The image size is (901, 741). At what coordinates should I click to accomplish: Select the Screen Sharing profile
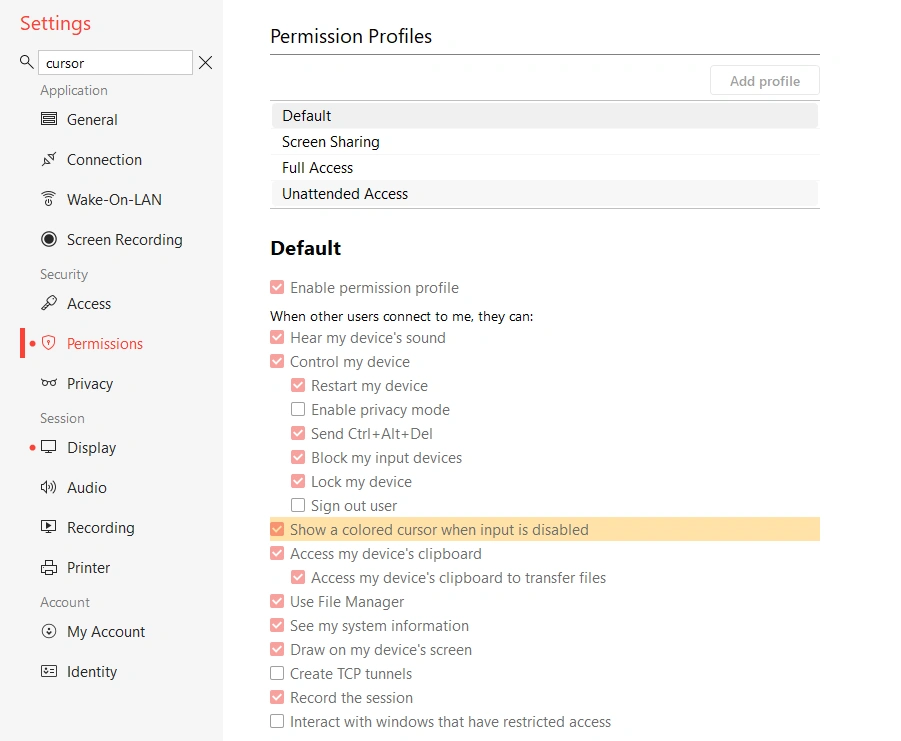(331, 142)
